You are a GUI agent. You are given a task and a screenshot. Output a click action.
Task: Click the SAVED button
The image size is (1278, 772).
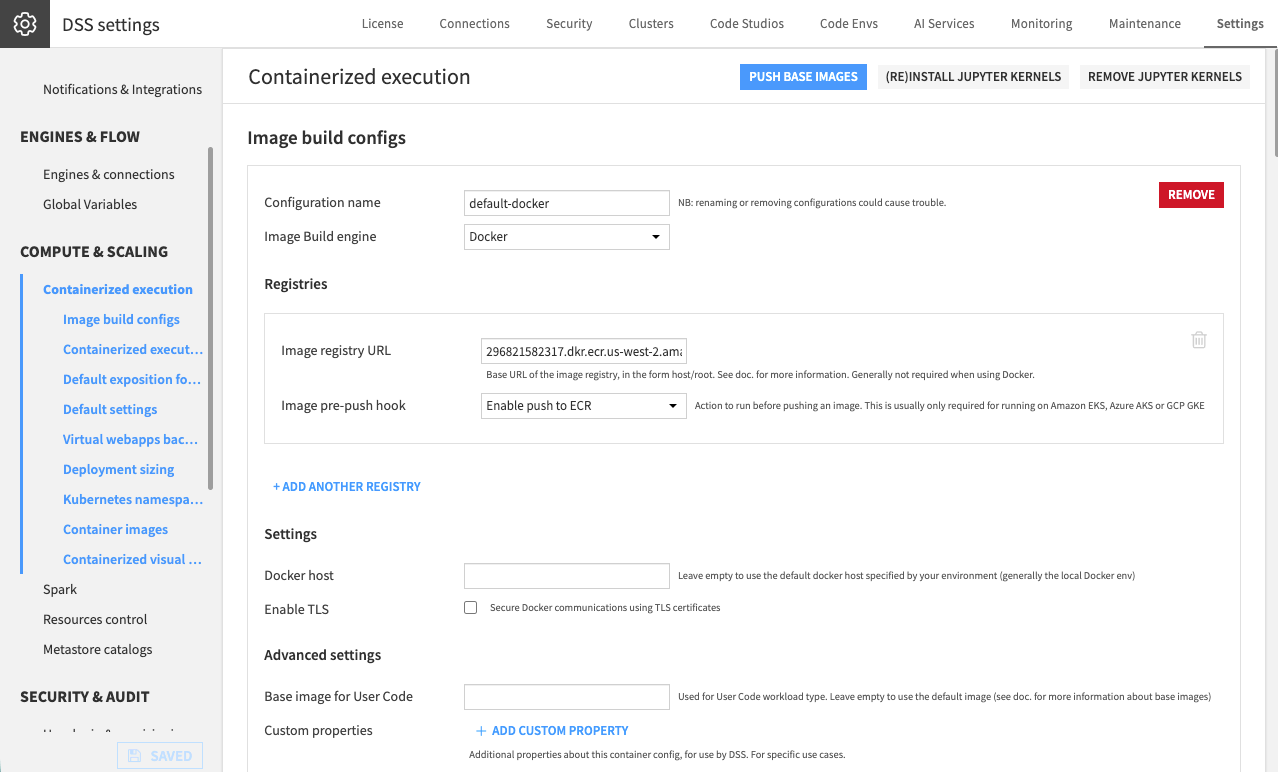[x=160, y=756]
